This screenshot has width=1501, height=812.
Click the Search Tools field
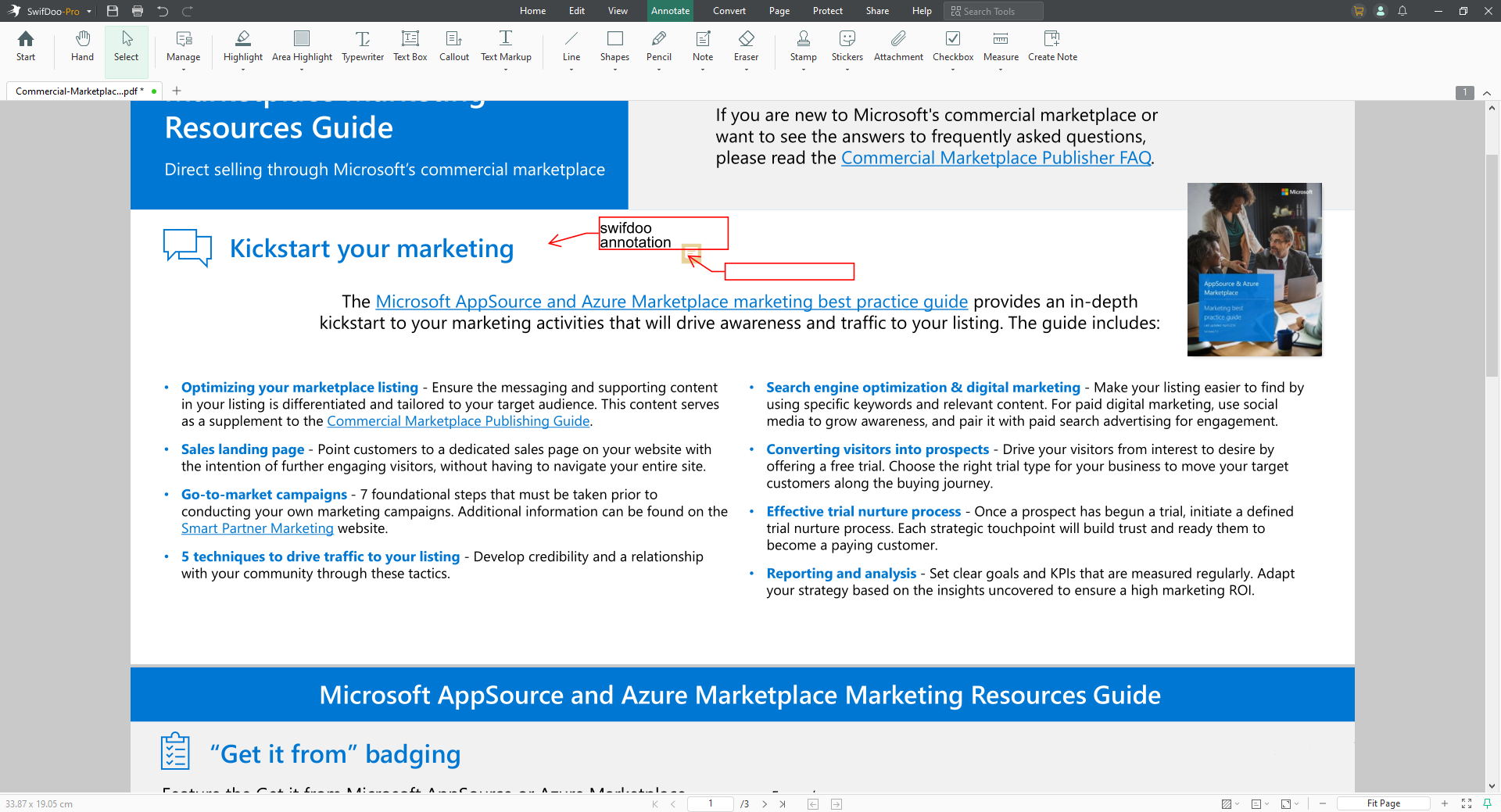point(993,11)
